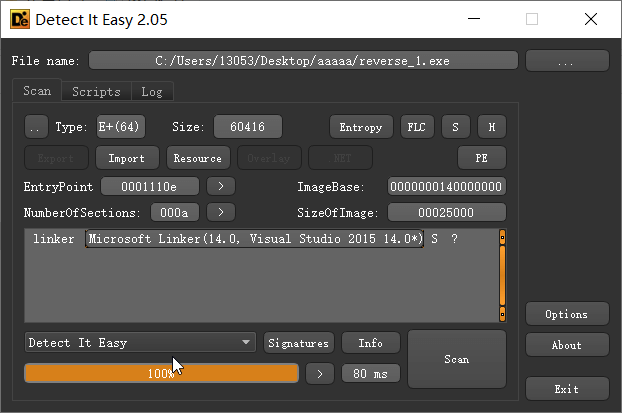This screenshot has width=622, height=413.
Task: Click the large Scan button
Action: [x=457, y=359]
